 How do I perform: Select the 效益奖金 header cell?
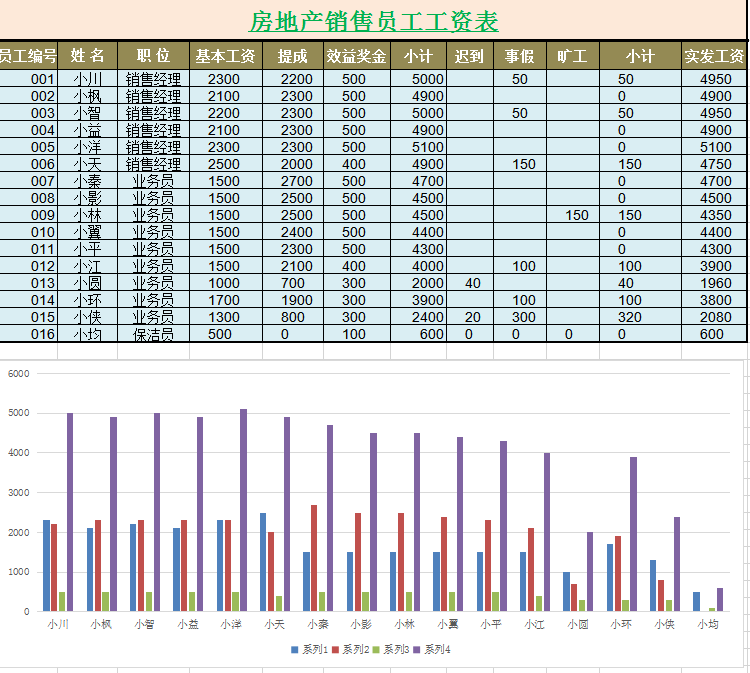point(356,56)
